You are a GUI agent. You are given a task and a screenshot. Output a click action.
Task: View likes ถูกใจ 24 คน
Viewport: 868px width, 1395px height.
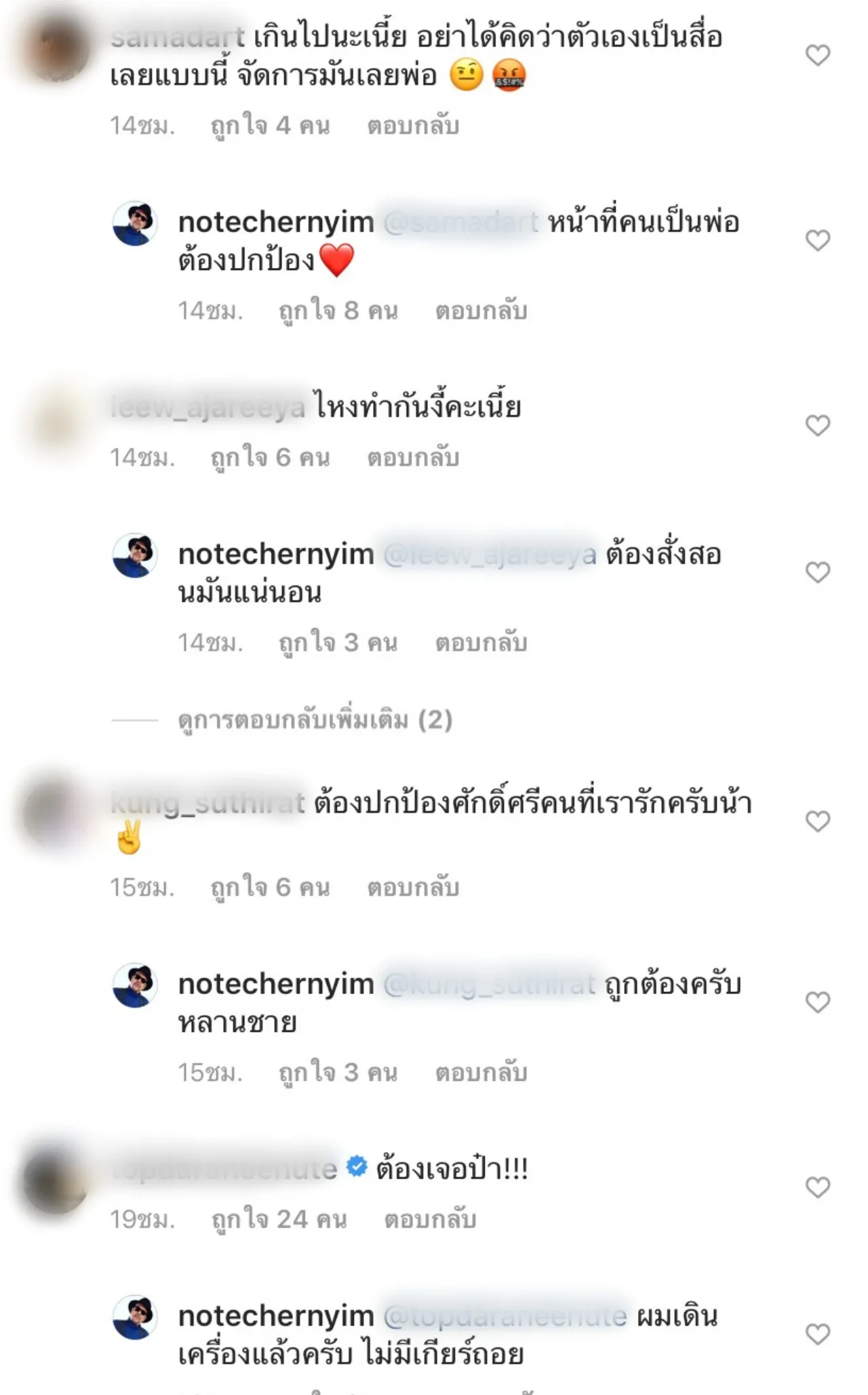coord(279,1220)
